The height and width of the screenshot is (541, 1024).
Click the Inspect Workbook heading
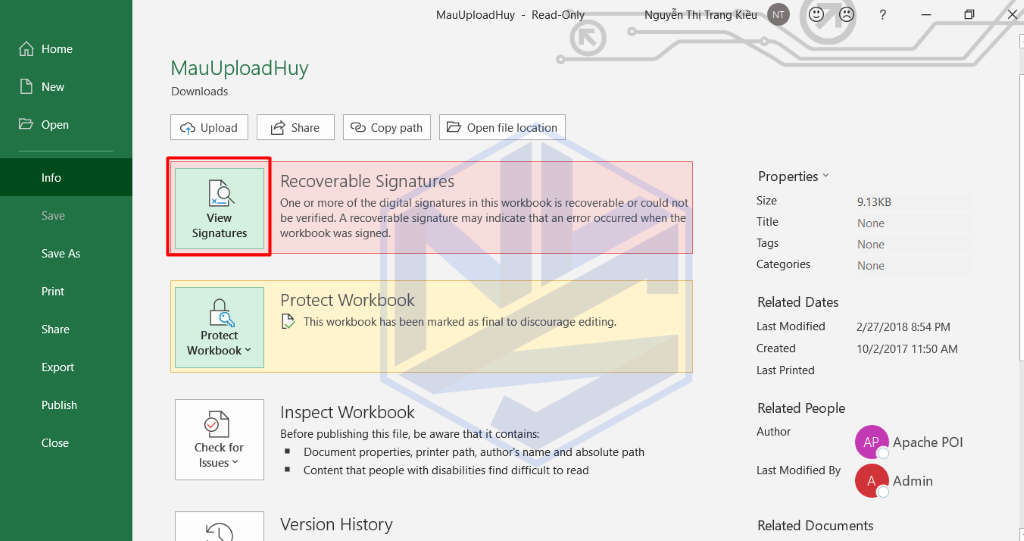[x=347, y=412]
